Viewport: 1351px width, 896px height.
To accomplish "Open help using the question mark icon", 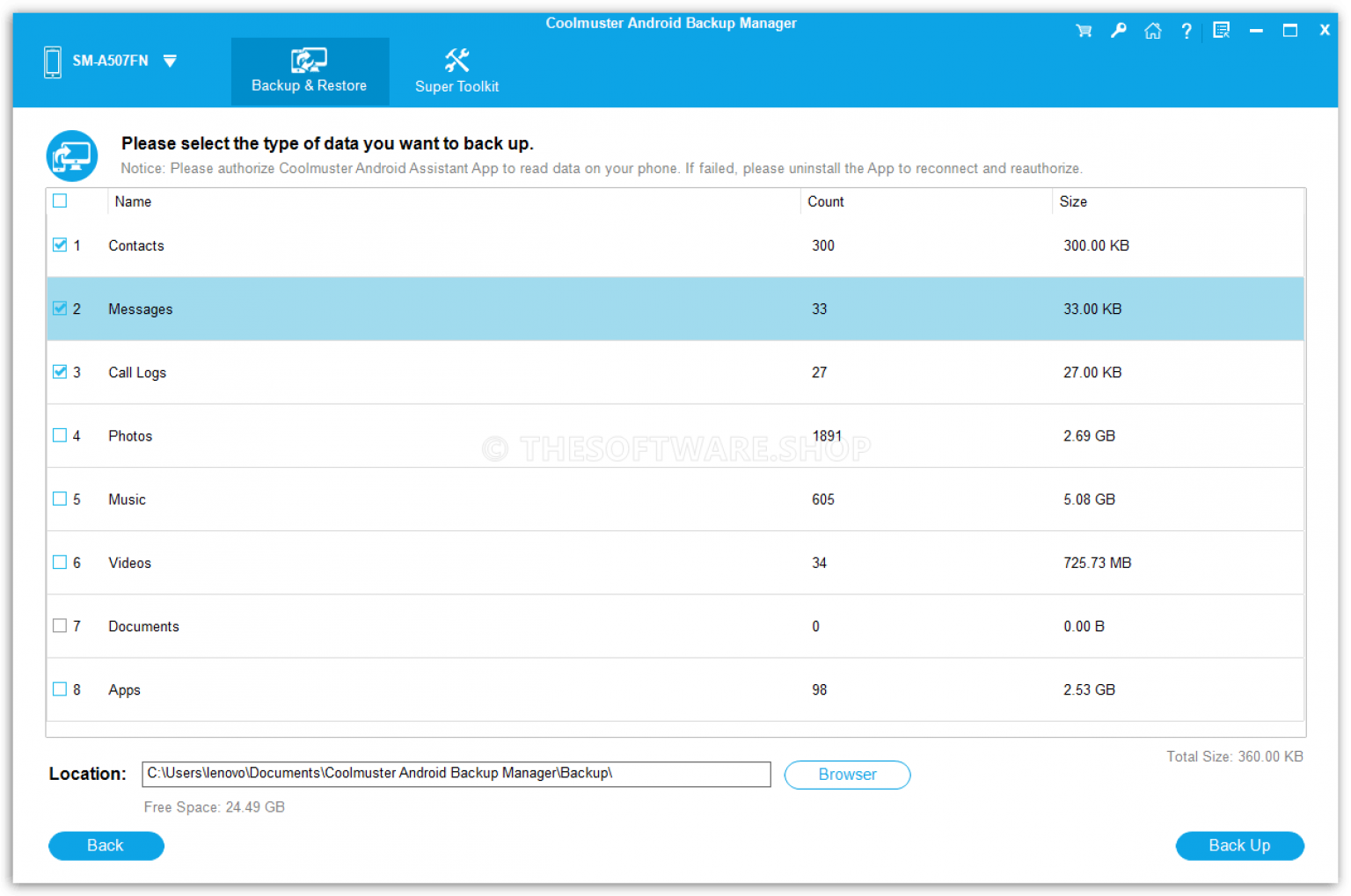I will 1187,30.
